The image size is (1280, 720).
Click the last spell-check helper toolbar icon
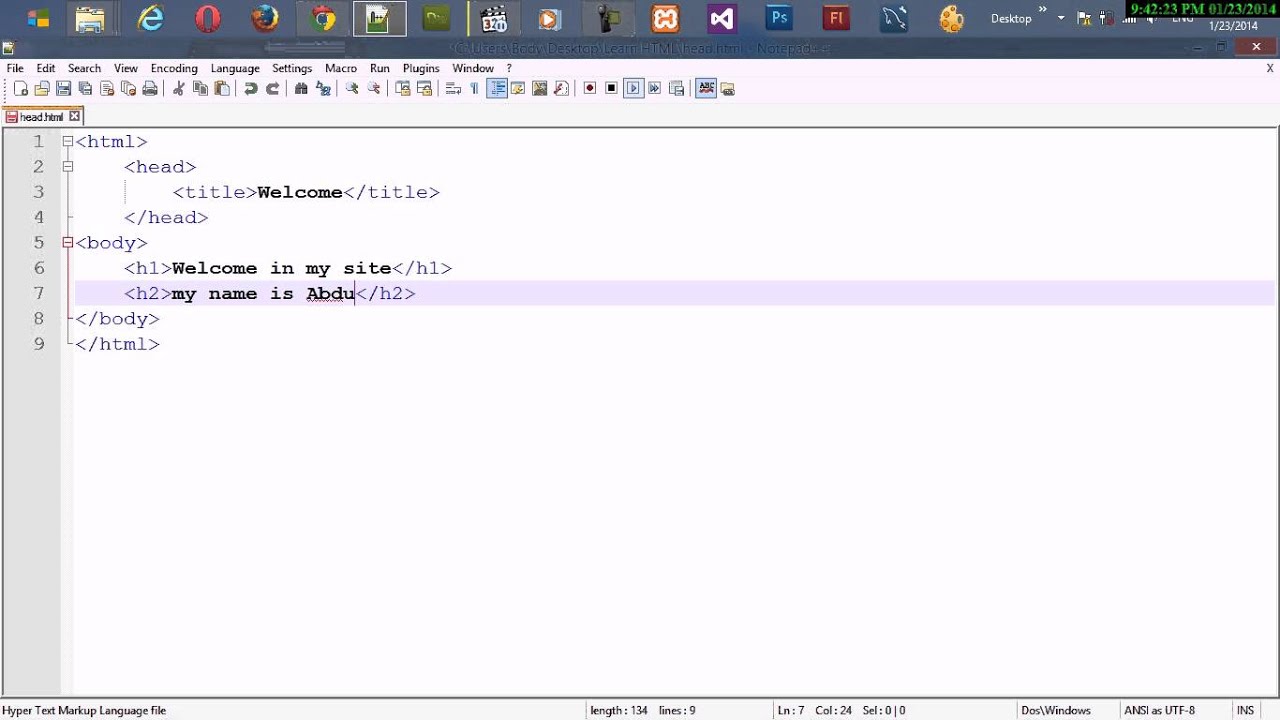tap(728, 89)
